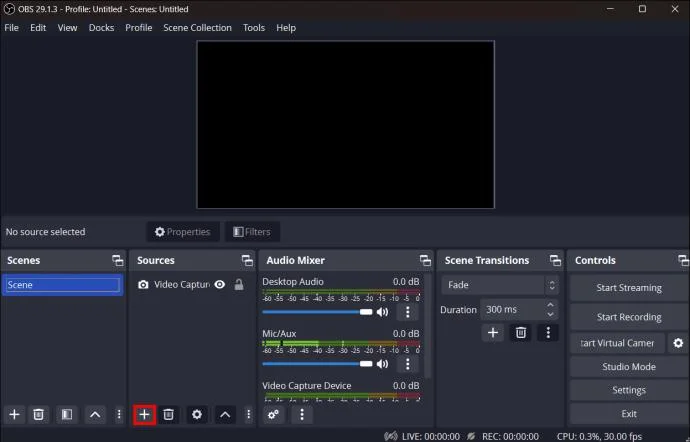690x442 pixels.
Task: Add a new source with plus icon
Action: [x=144, y=415]
